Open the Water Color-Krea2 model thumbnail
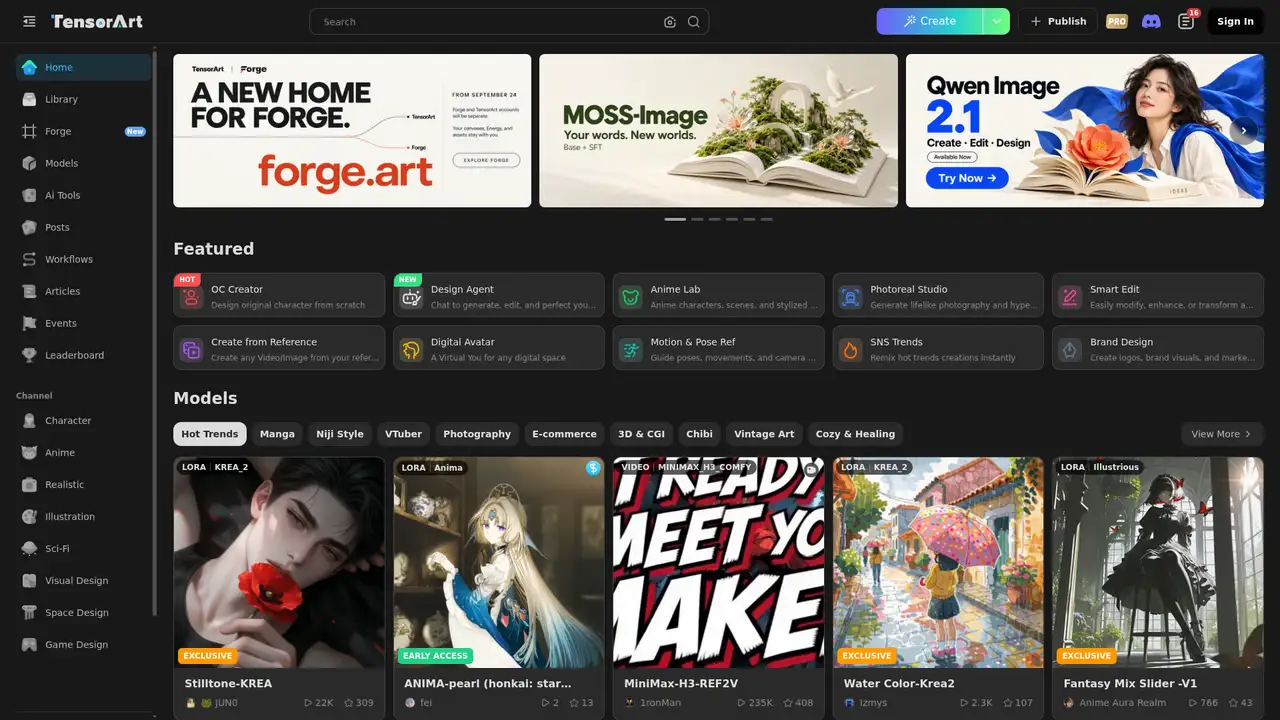1280x720 pixels. pyautogui.click(x=938, y=562)
